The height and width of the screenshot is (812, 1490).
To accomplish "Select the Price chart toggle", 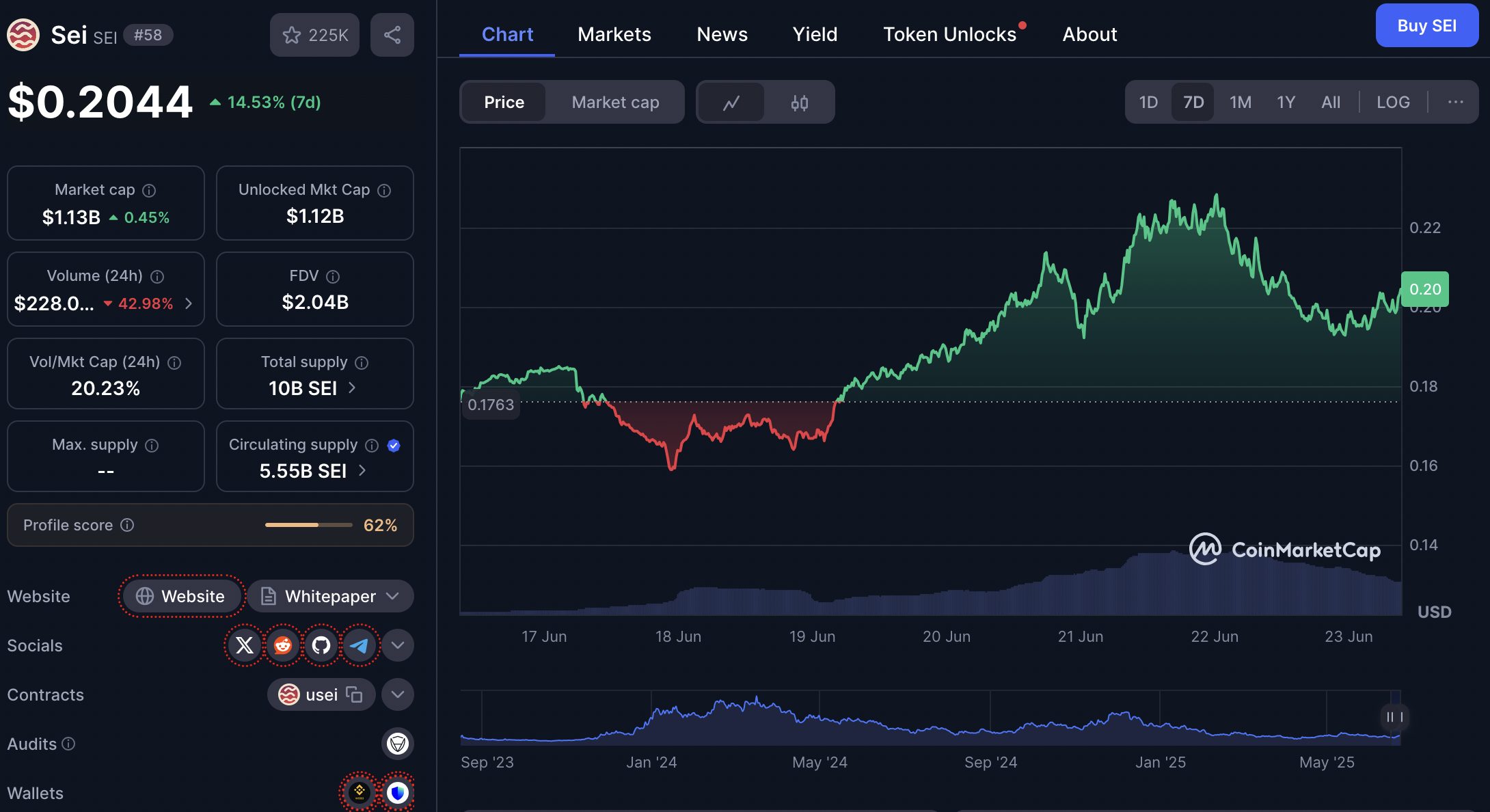I will point(504,103).
